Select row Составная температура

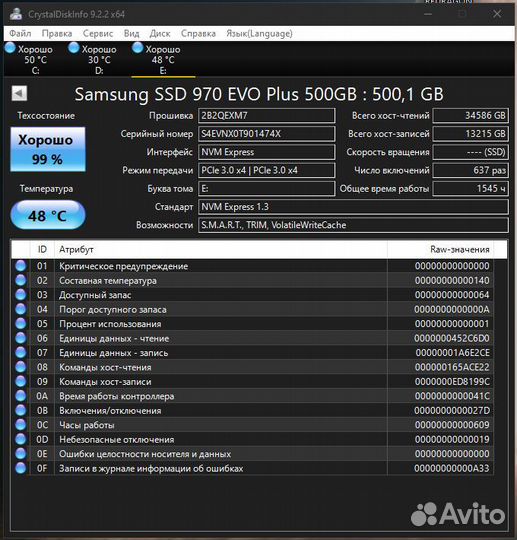point(253,280)
